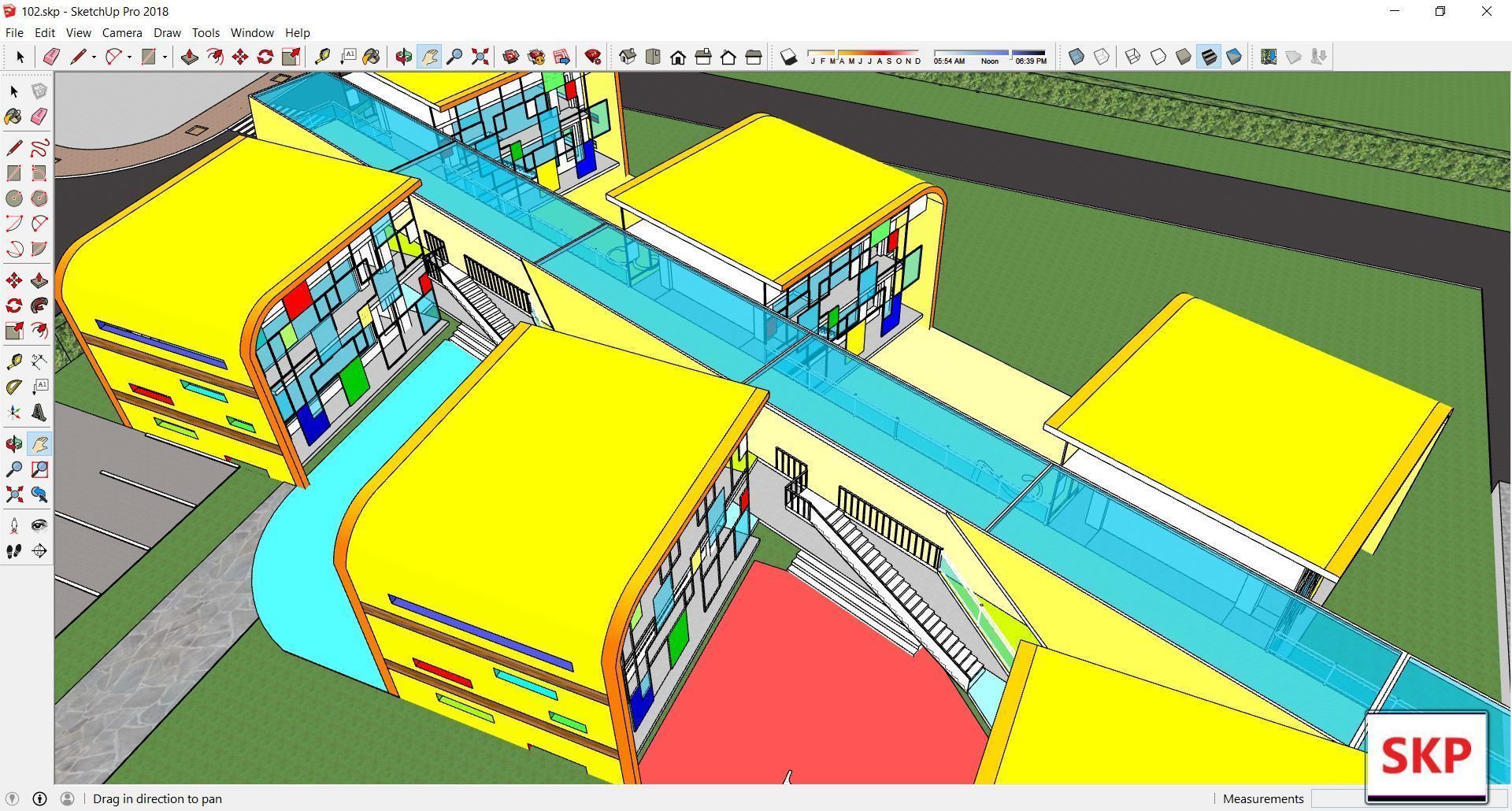The width and height of the screenshot is (1512, 811).
Task: Click the geo-location status bar icon
Action: 12,798
